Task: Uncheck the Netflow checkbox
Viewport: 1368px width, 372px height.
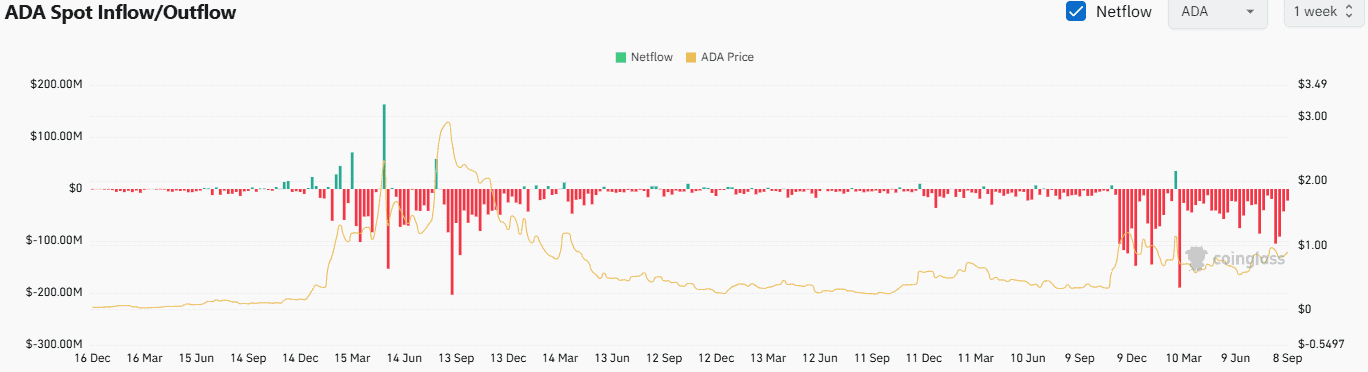Action: [x=1076, y=12]
